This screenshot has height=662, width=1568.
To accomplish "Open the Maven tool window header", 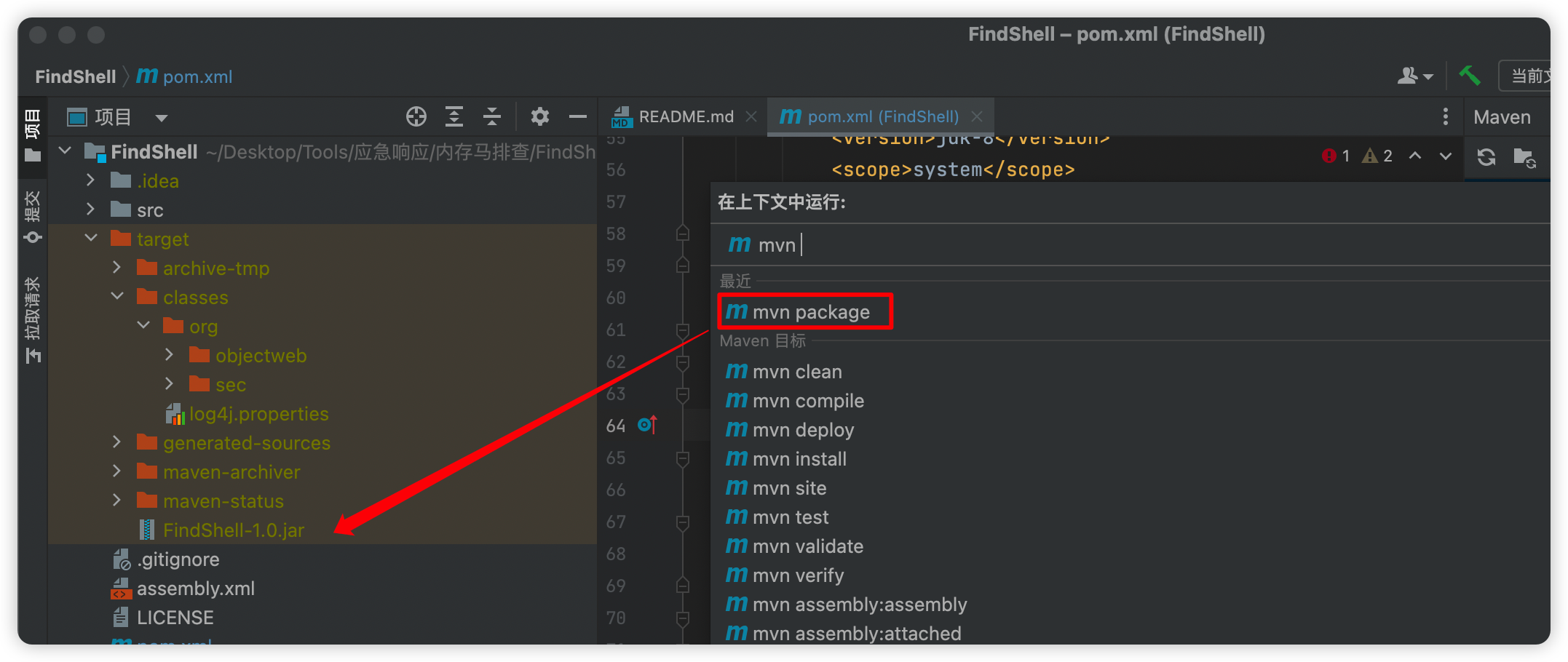I will coord(1502,117).
